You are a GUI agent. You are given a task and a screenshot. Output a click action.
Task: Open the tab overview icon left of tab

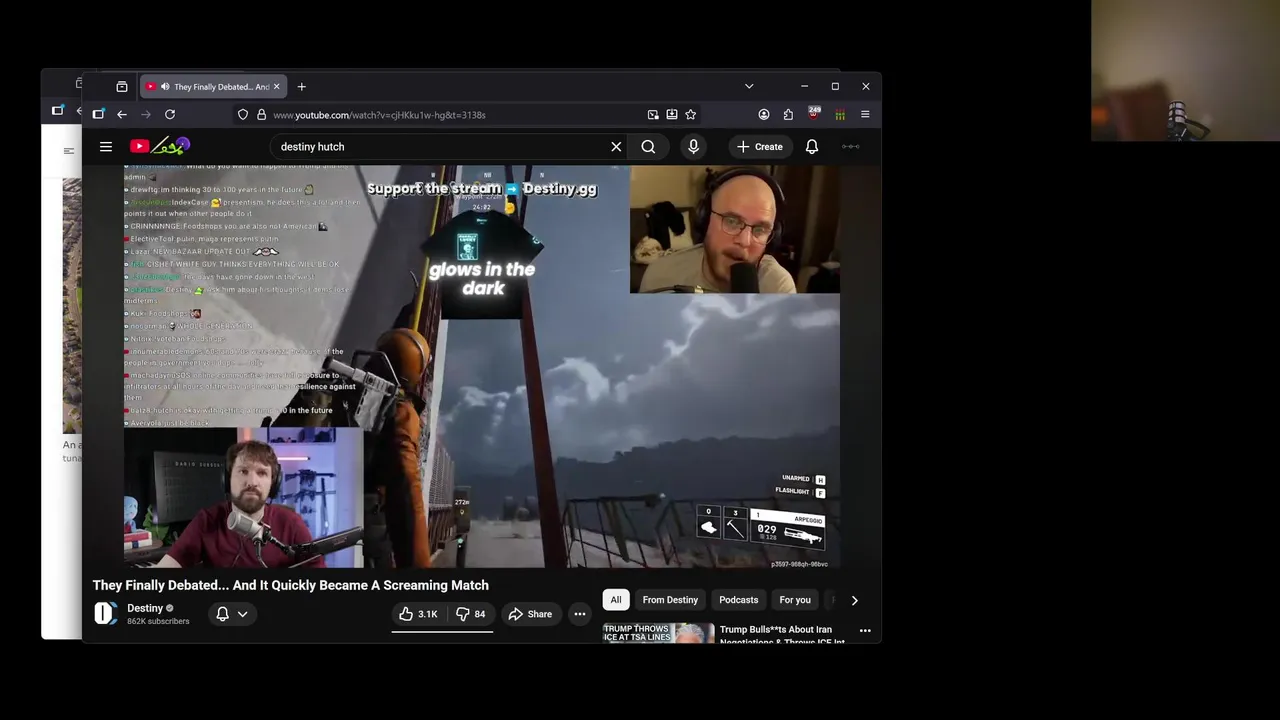coord(122,87)
